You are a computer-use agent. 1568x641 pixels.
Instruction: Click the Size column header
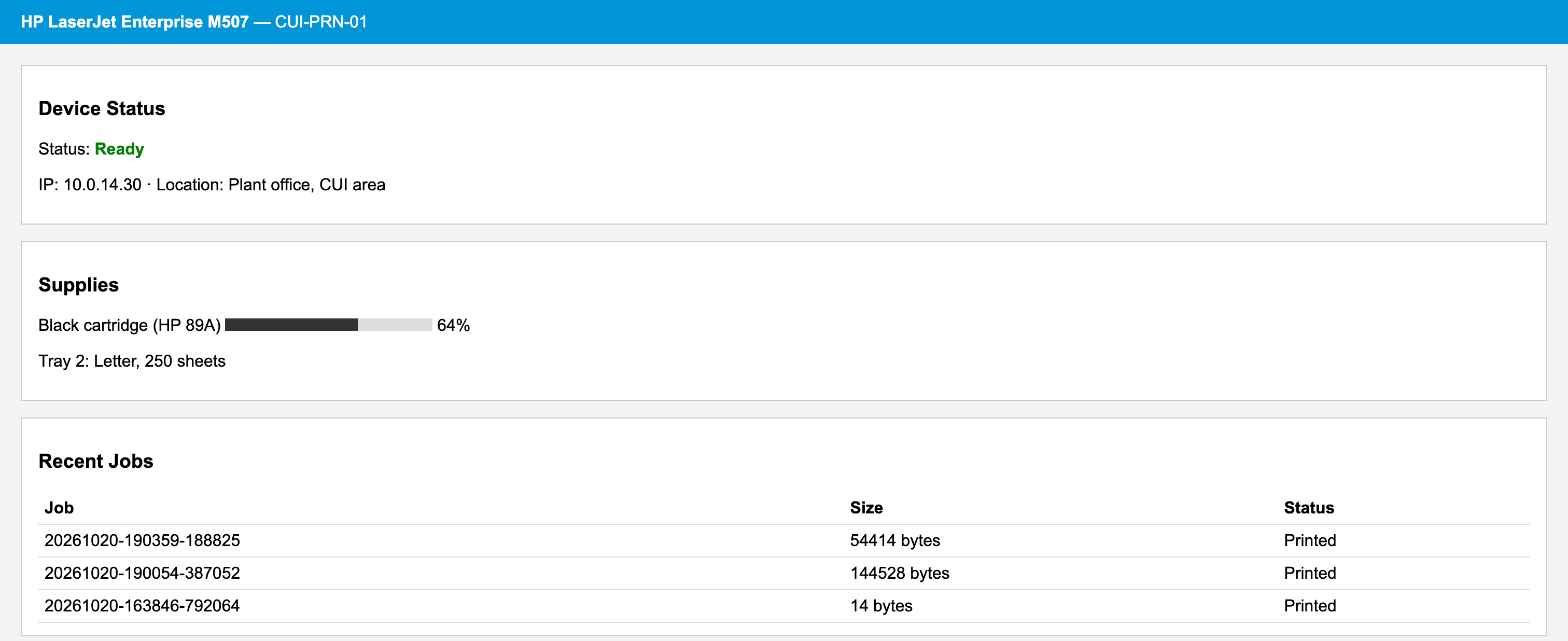[x=867, y=508]
